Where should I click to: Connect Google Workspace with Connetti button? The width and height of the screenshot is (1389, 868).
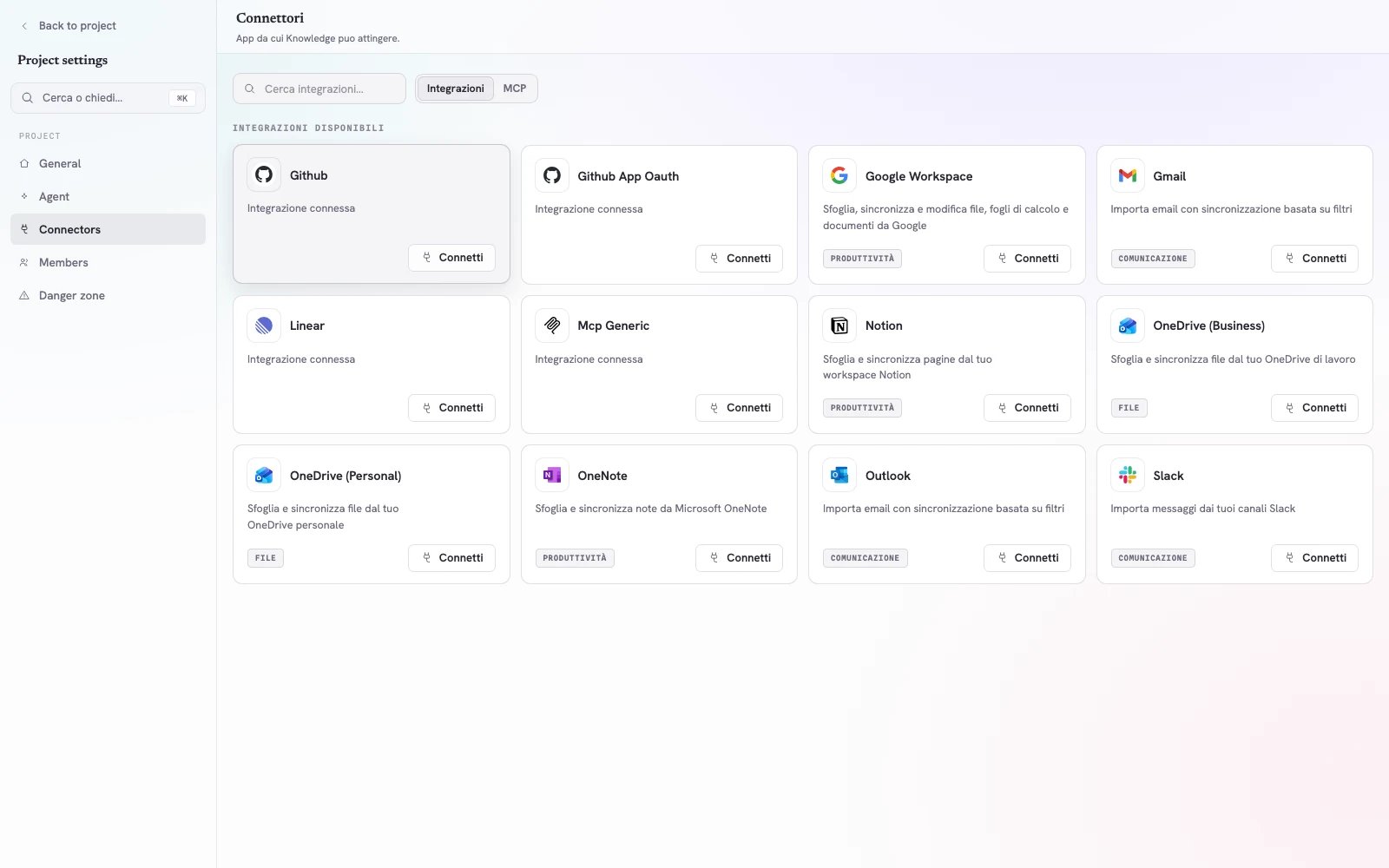tap(1027, 259)
